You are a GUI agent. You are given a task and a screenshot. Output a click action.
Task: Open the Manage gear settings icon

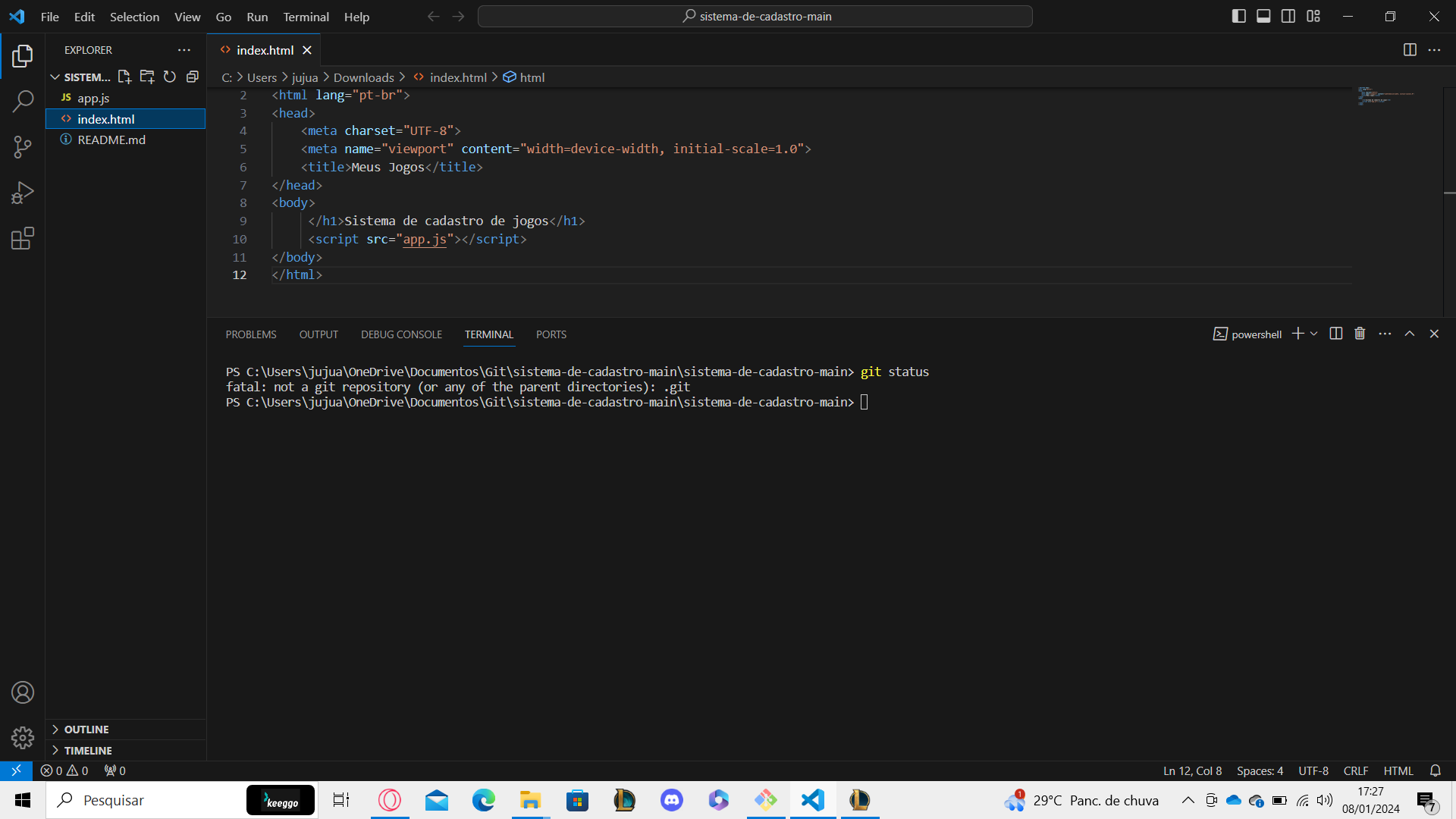23,738
